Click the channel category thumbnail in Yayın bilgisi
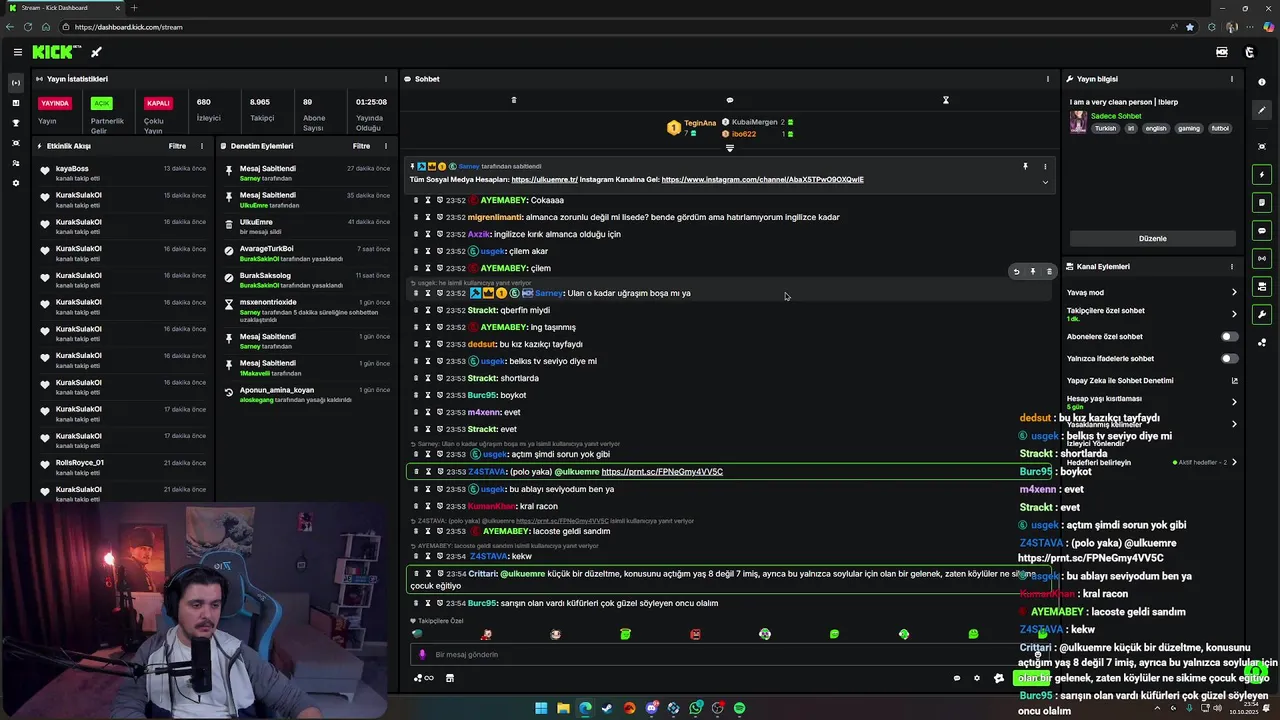The width and height of the screenshot is (1280, 720). point(1078,122)
